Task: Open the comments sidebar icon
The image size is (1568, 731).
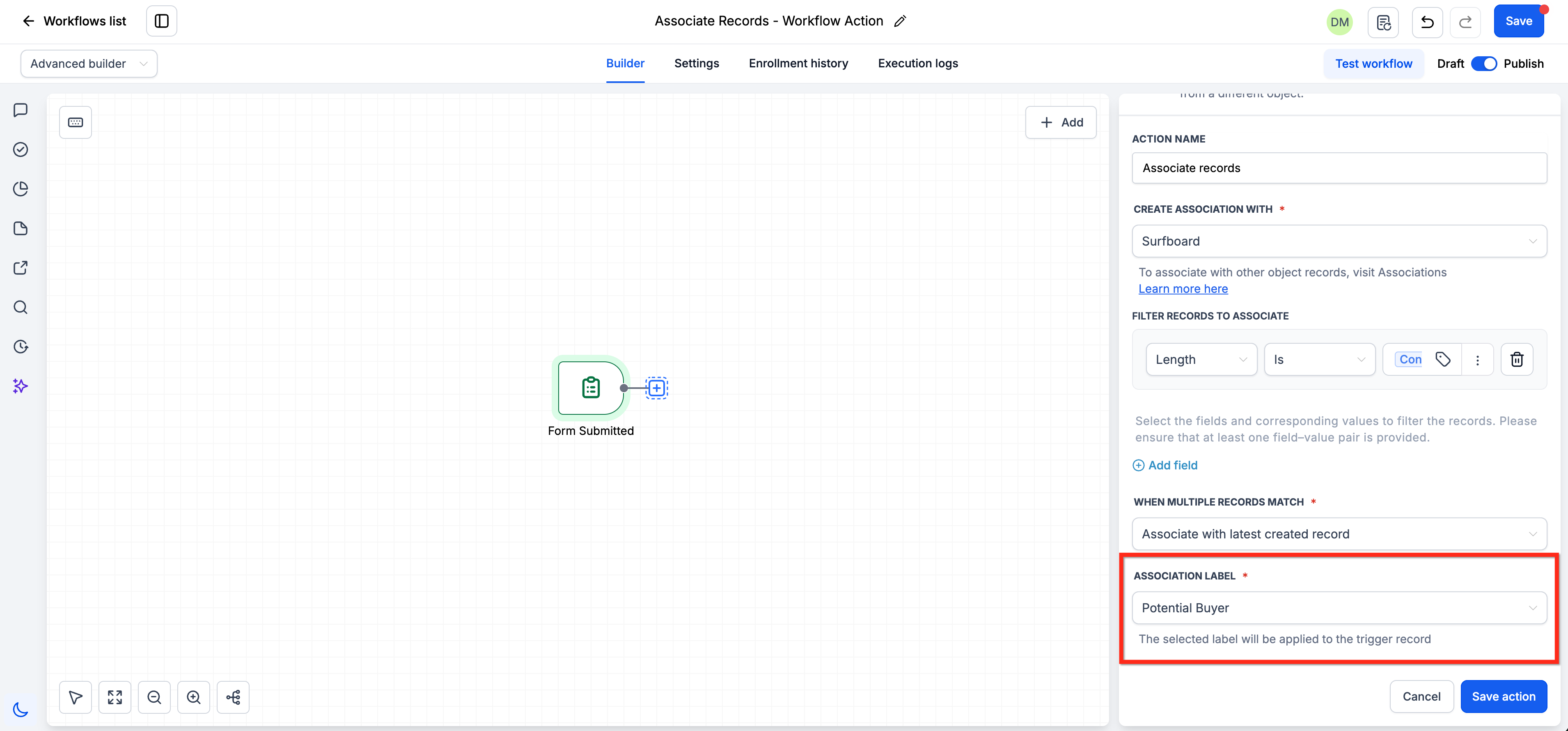Action: click(x=21, y=110)
